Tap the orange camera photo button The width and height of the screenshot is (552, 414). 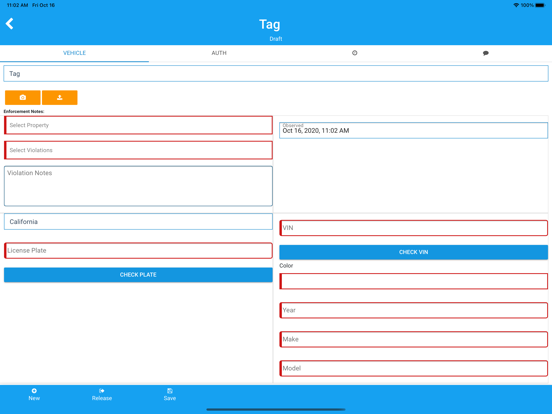point(23,98)
